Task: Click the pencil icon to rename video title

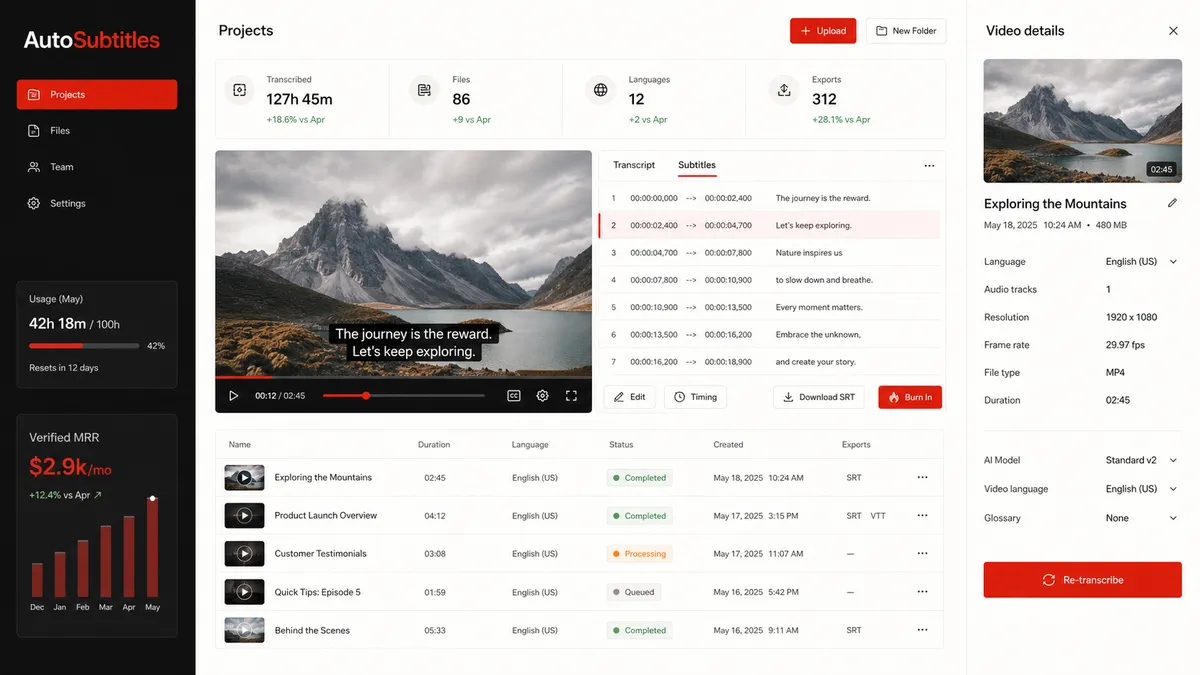Action: [1173, 203]
